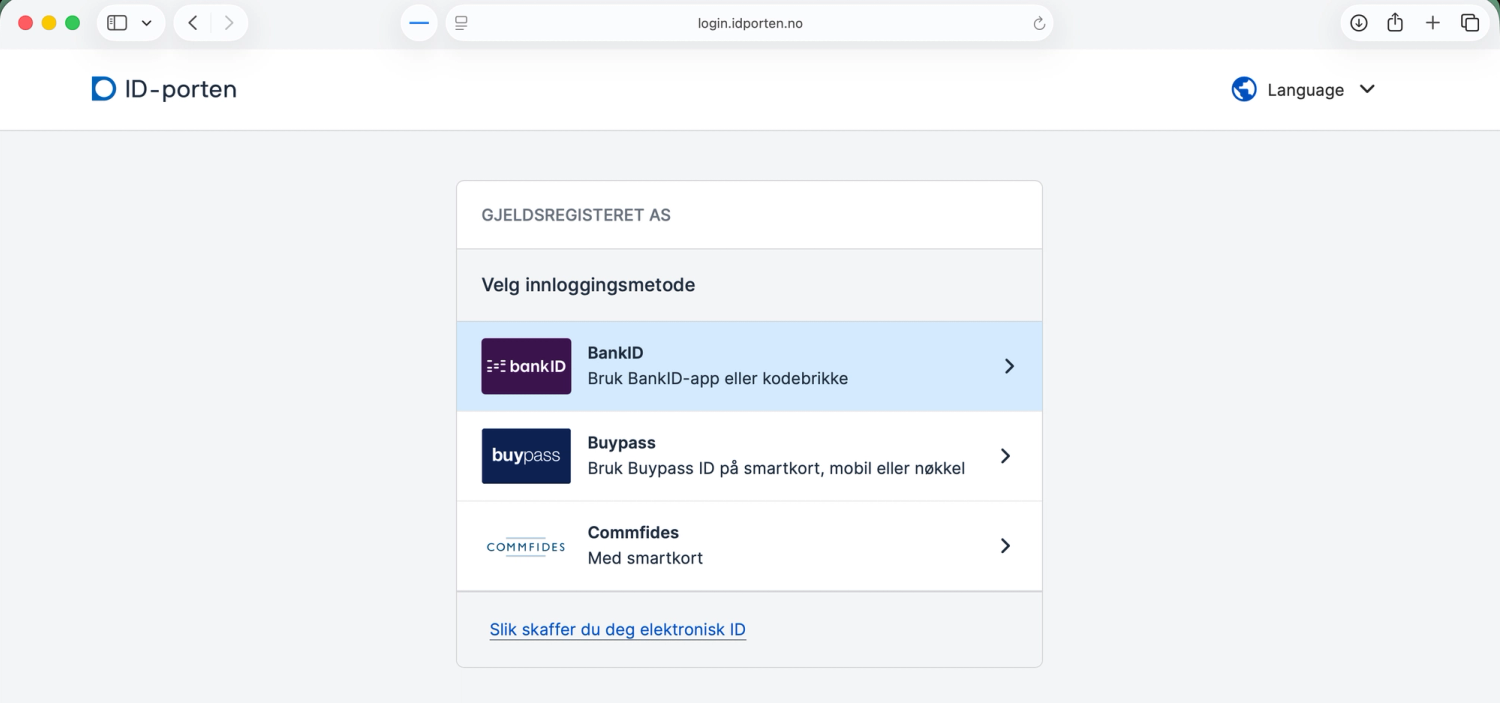
Task: Reload the page with refresh icon
Action: (1039, 23)
